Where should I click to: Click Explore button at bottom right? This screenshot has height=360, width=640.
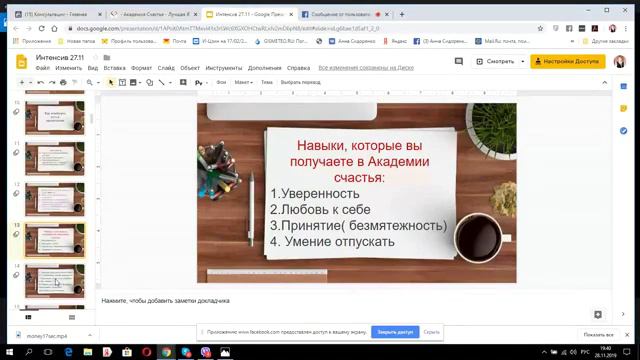598,315
